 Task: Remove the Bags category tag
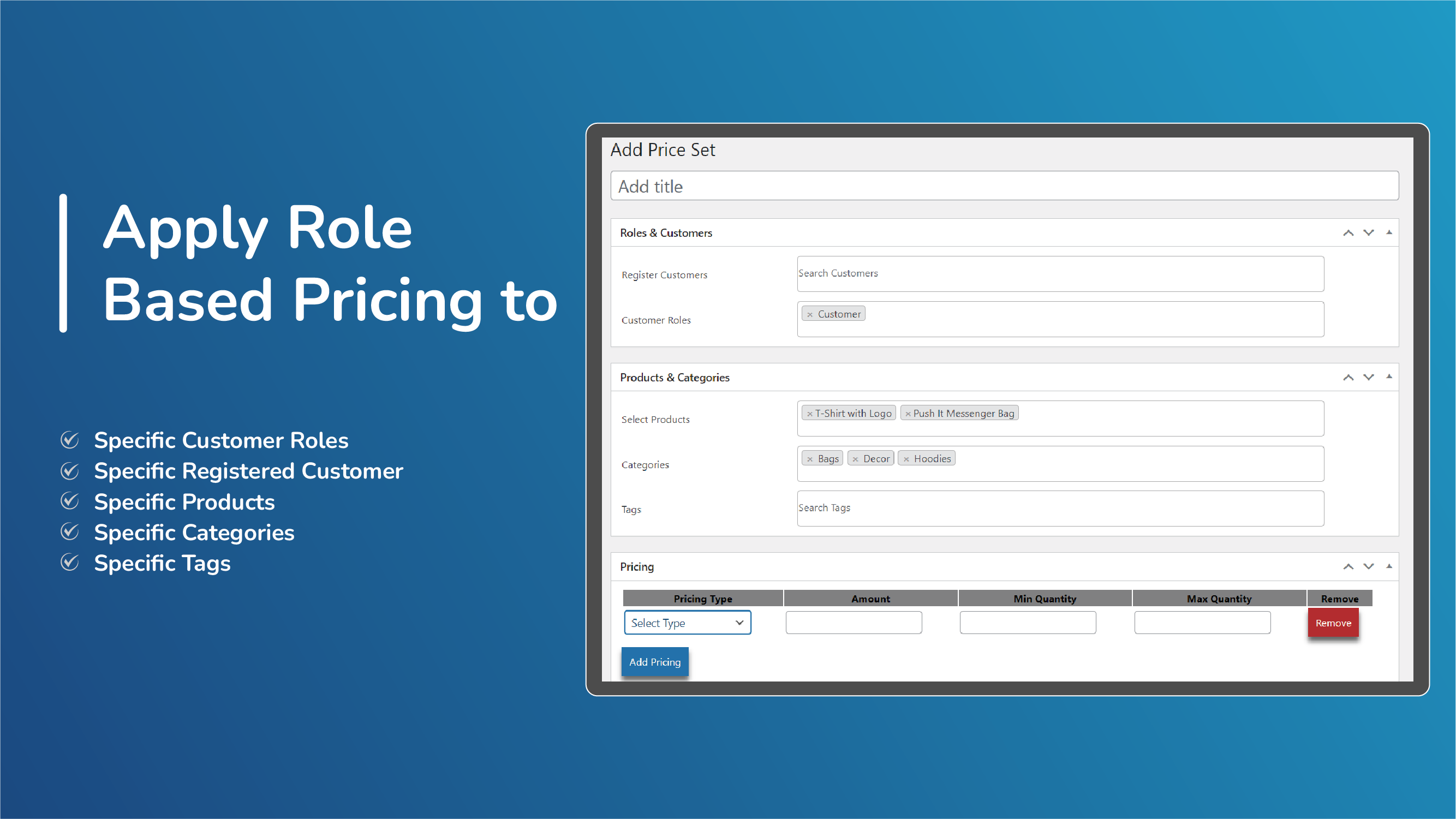[x=809, y=459]
